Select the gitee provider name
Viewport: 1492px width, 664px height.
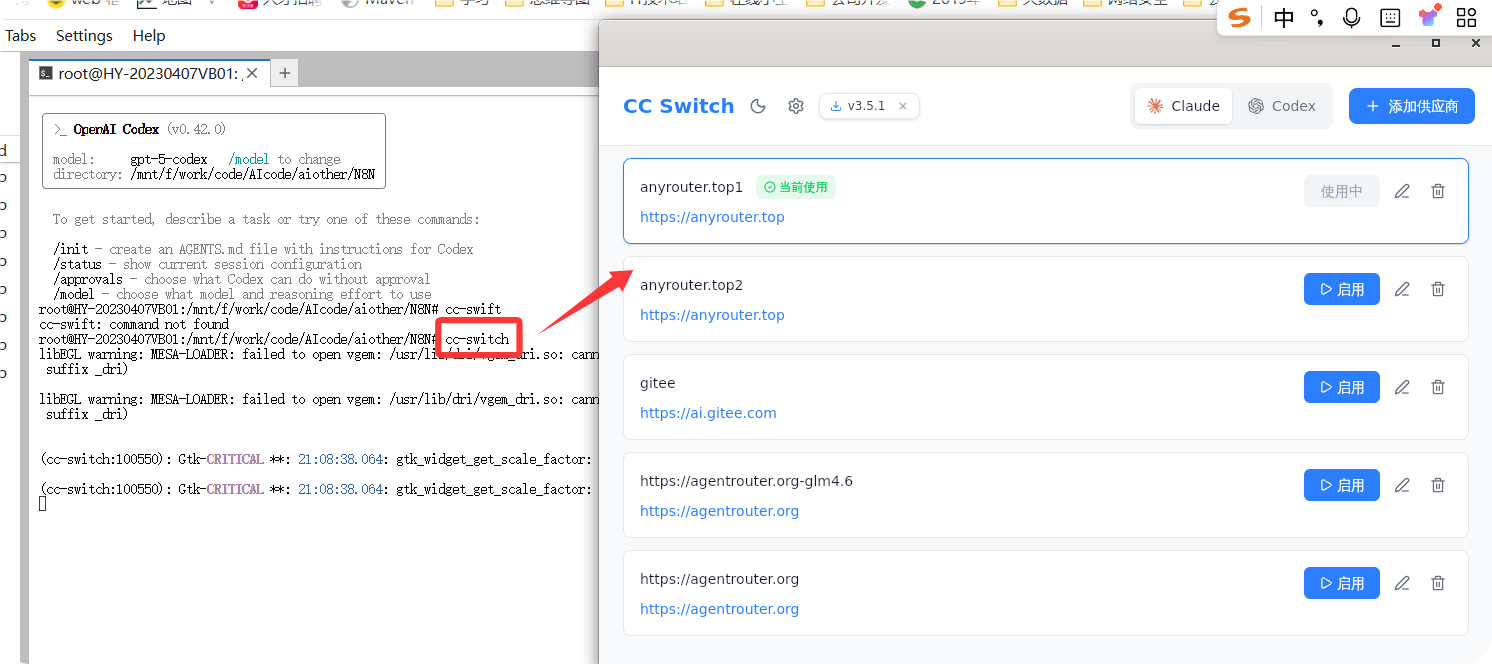coord(657,383)
